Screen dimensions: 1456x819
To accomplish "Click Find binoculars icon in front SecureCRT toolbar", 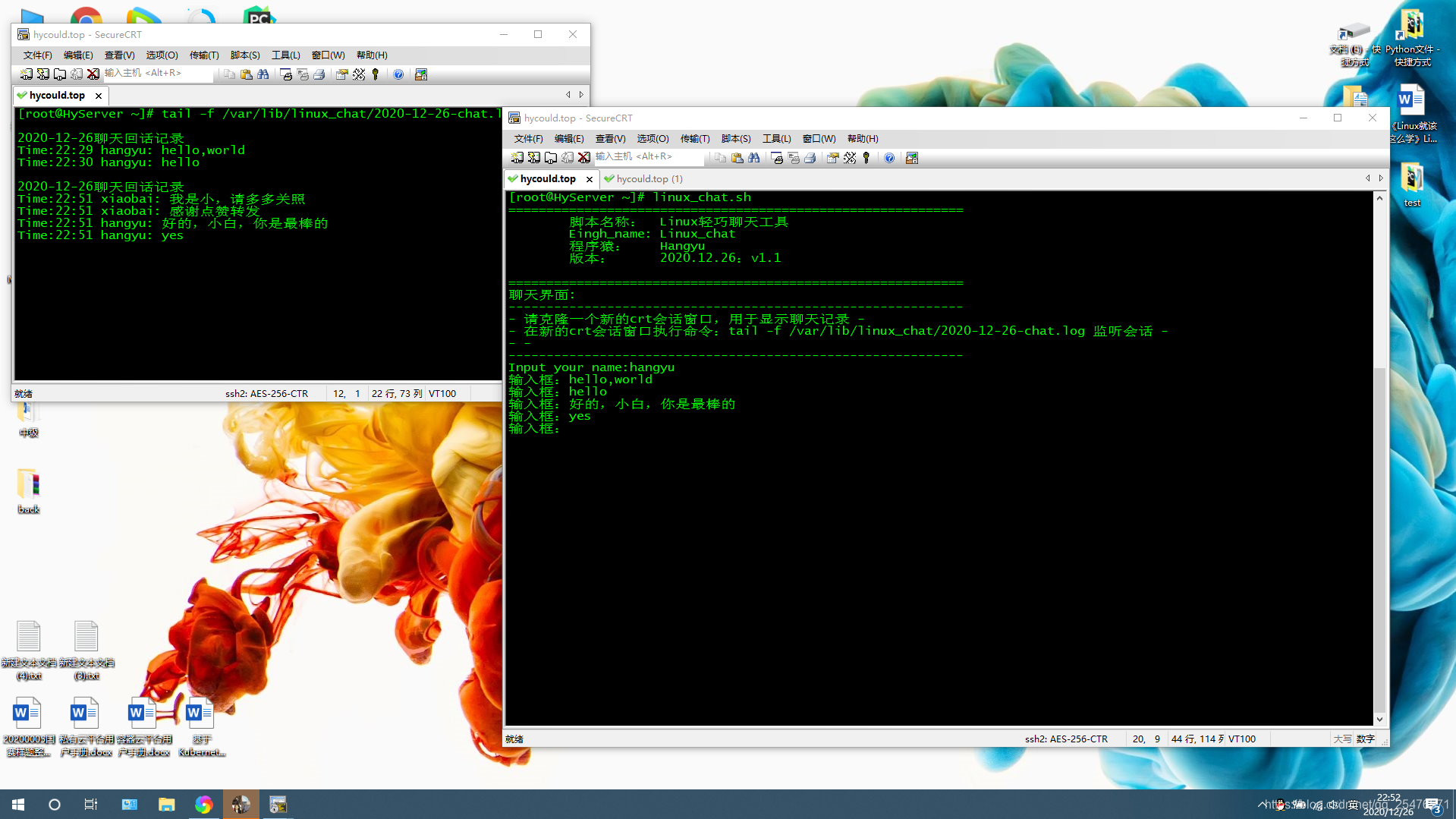I will [753, 157].
